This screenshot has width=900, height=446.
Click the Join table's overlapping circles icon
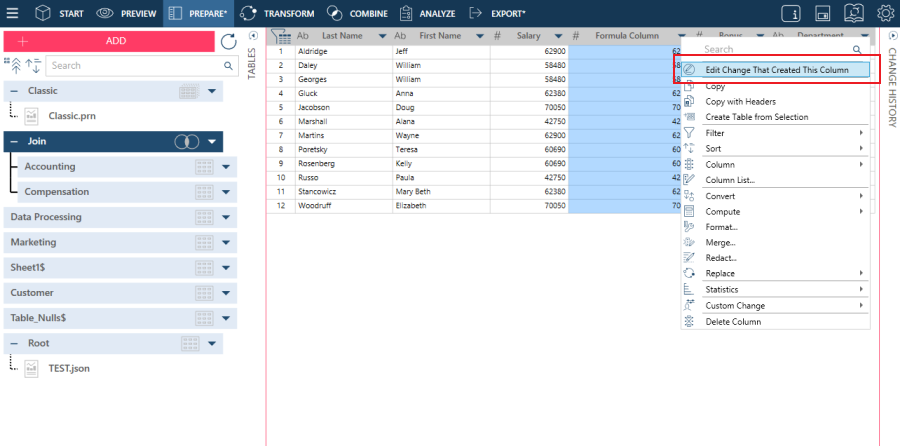186,142
